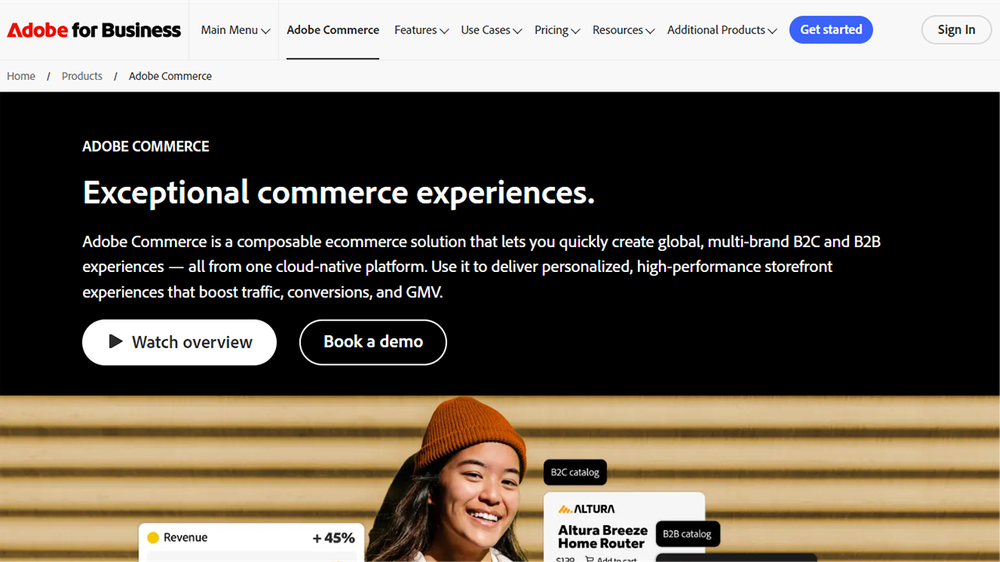This screenshot has width=1000, height=562.
Task: Open the Products breadcrumb link
Action: (x=82, y=76)
